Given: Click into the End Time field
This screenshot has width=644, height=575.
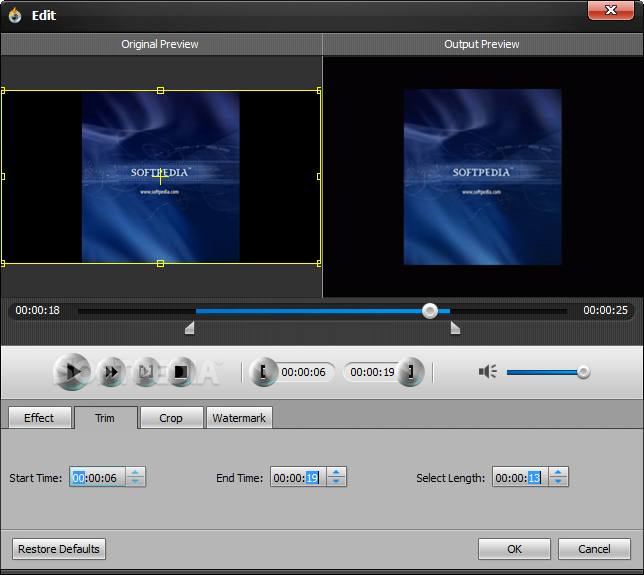Looking at the screenshot, I should tap(298, 477).
